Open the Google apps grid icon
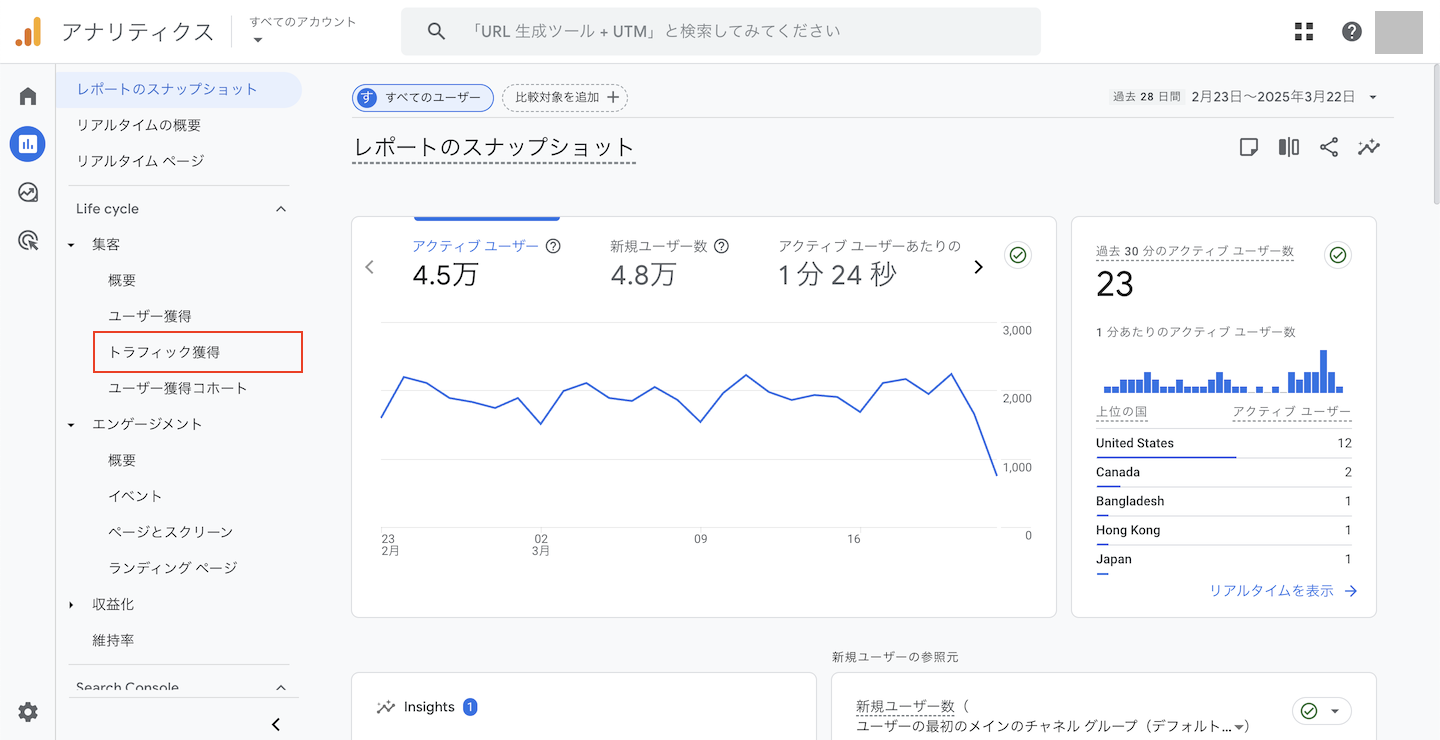The image size is (1440, 740). (x=1304, y=31)
